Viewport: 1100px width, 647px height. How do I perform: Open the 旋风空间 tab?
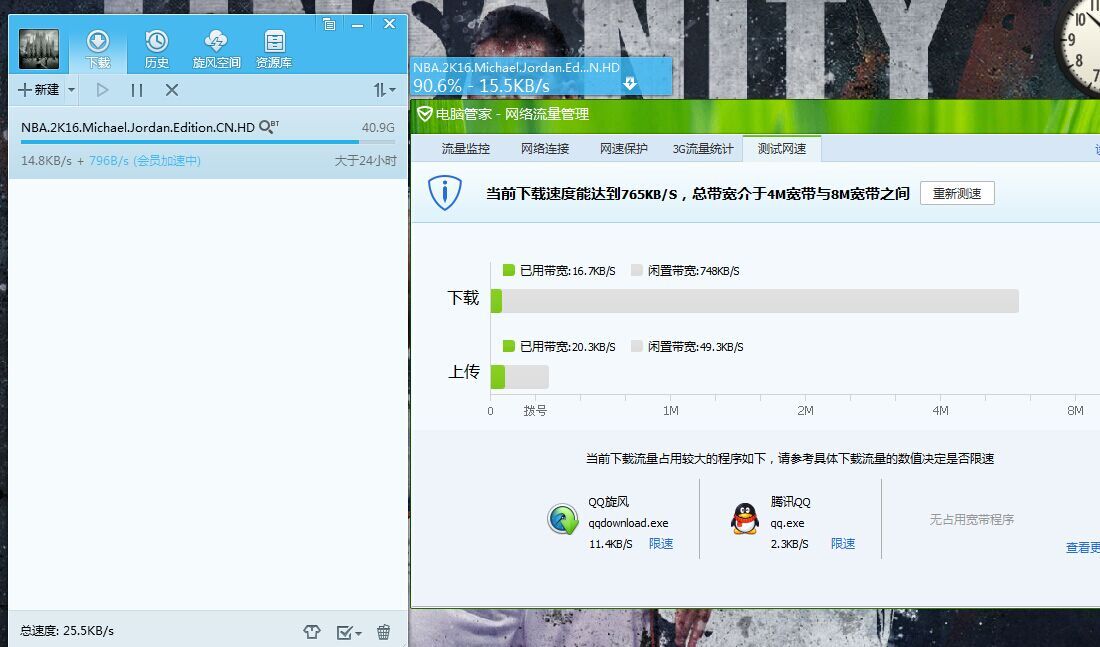coord(216,49)
